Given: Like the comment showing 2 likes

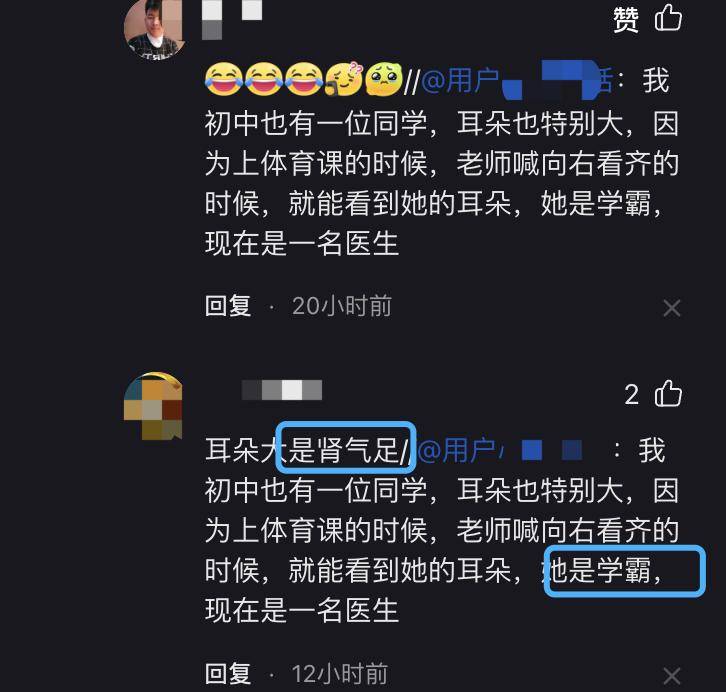Looking at the screenshot, I should click(668, 393).
